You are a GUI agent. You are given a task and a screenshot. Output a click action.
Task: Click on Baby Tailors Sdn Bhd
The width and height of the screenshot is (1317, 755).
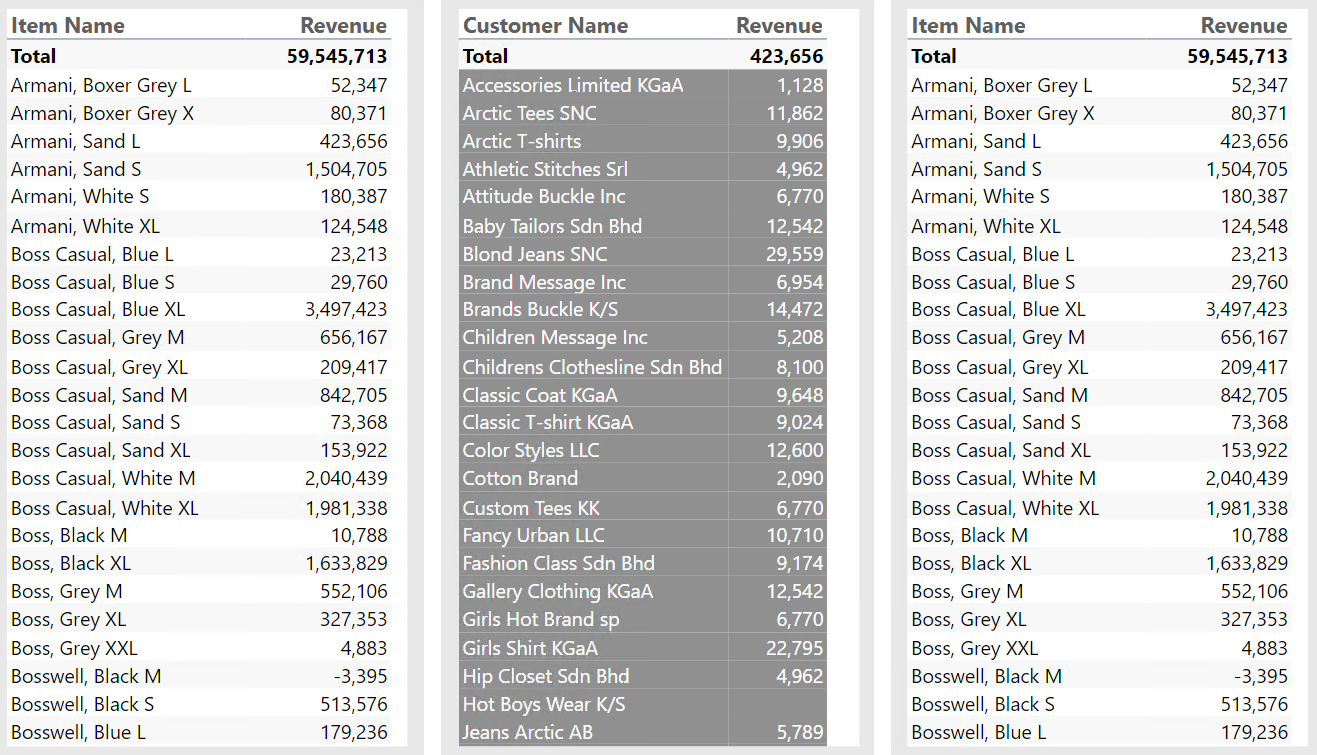[552, 226]
